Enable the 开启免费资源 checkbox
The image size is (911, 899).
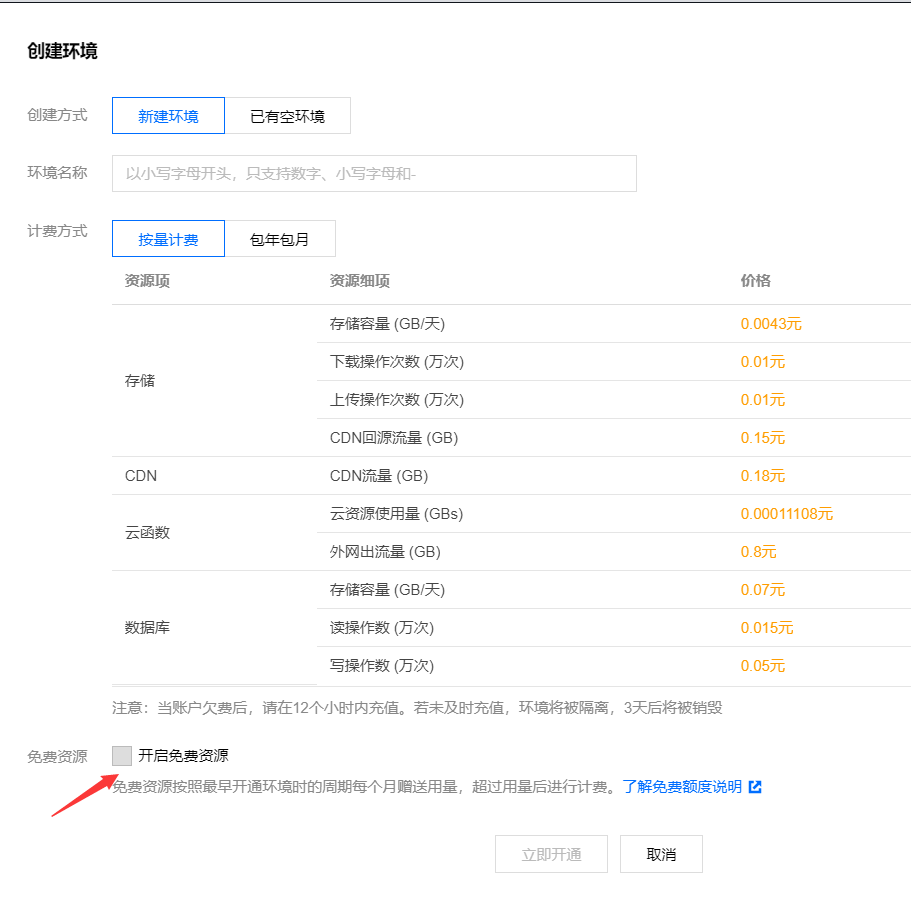(122, 756)
